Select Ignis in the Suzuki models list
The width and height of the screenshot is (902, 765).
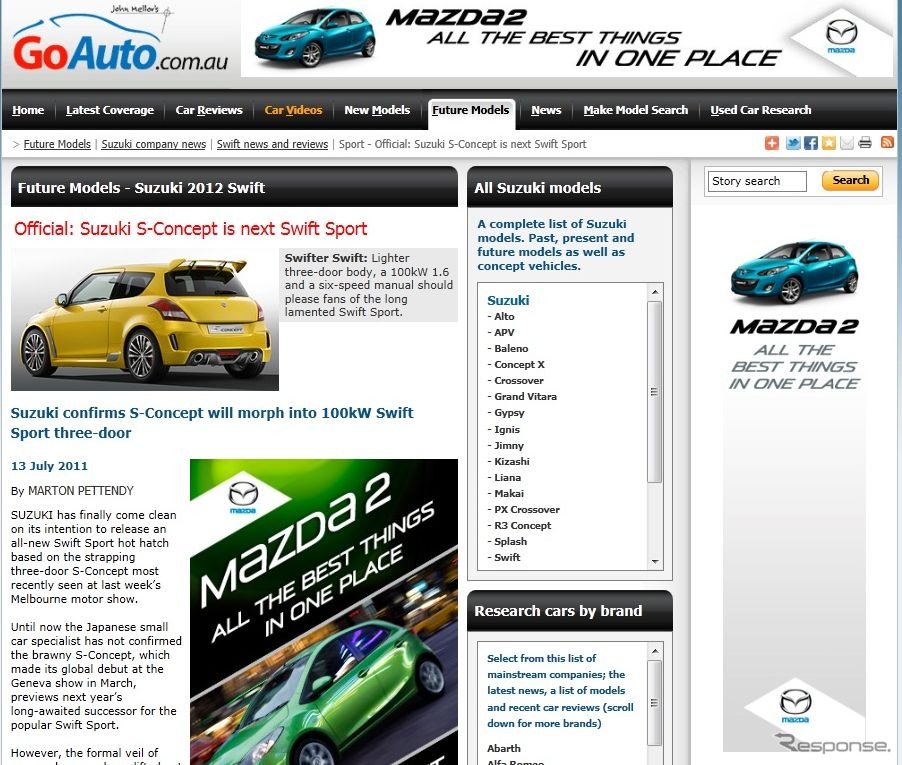(x=507, y=430)
